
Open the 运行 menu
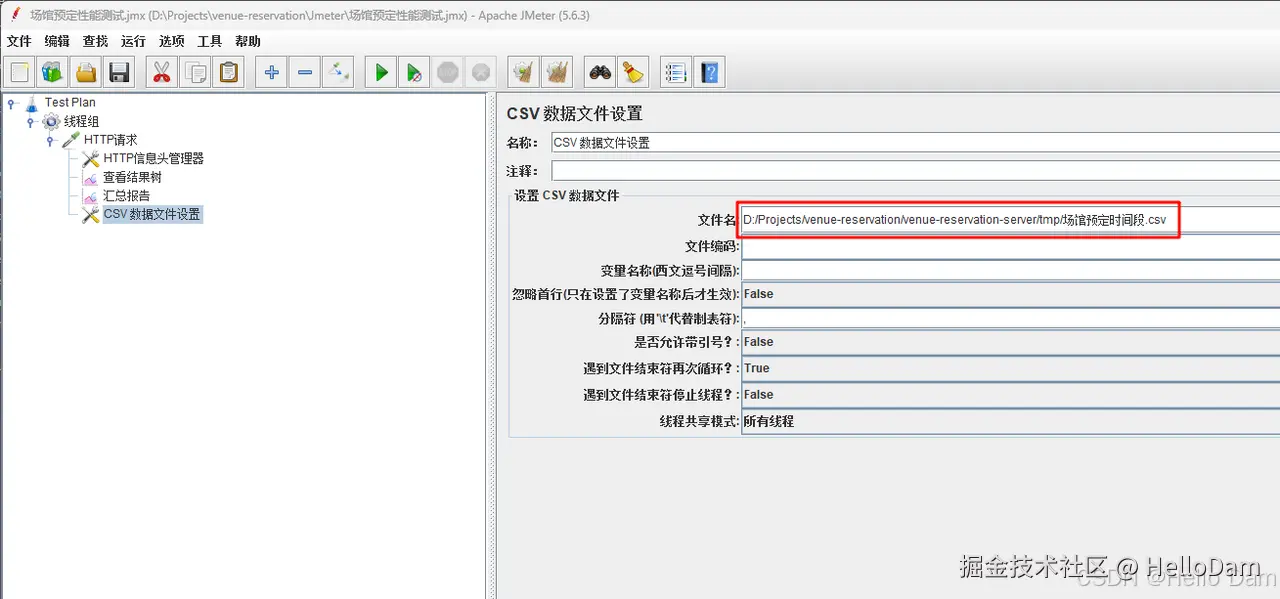[x=133, y=41]
